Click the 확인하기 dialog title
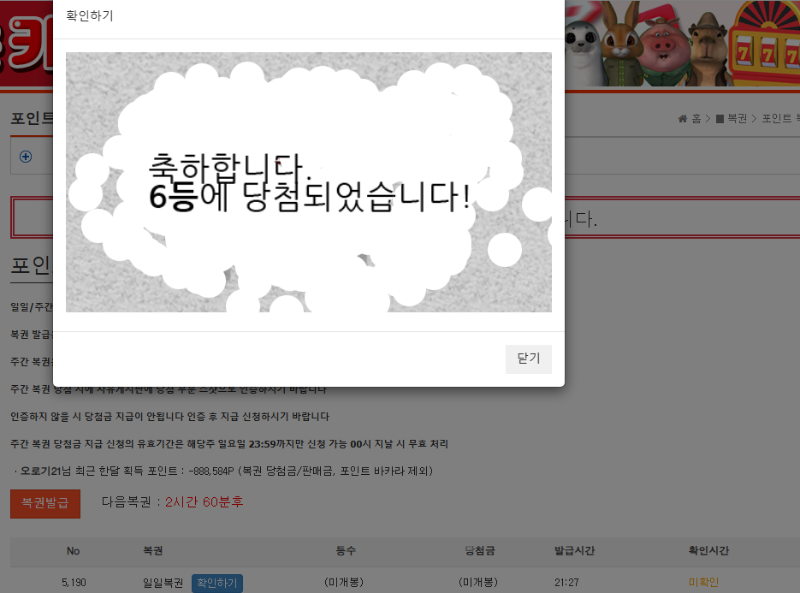Image resolution: width=800 pixels, height=593 pixels. (x=90, y=16)
